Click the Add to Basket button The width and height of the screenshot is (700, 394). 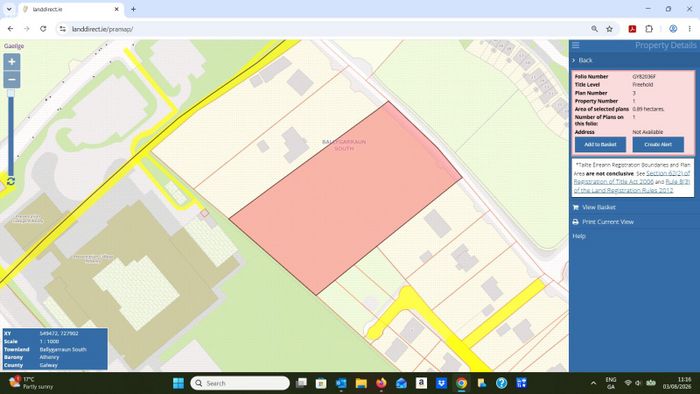pos(600,145)
